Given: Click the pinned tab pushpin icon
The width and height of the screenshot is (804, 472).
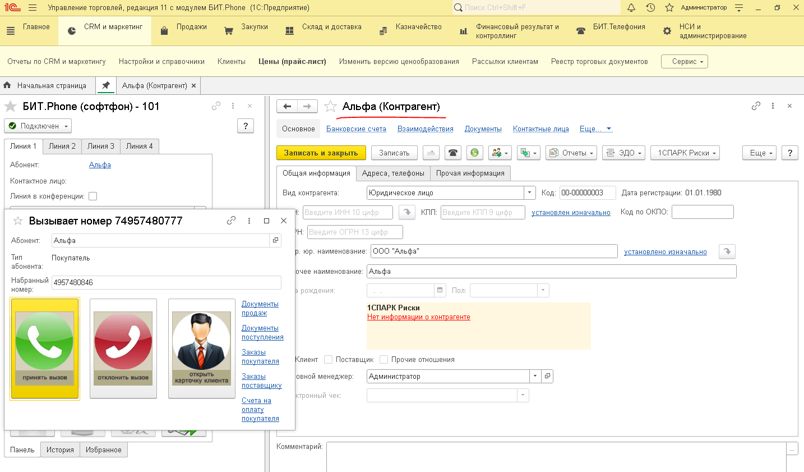Looking at the screenshot, I should (x=106, y=86).
